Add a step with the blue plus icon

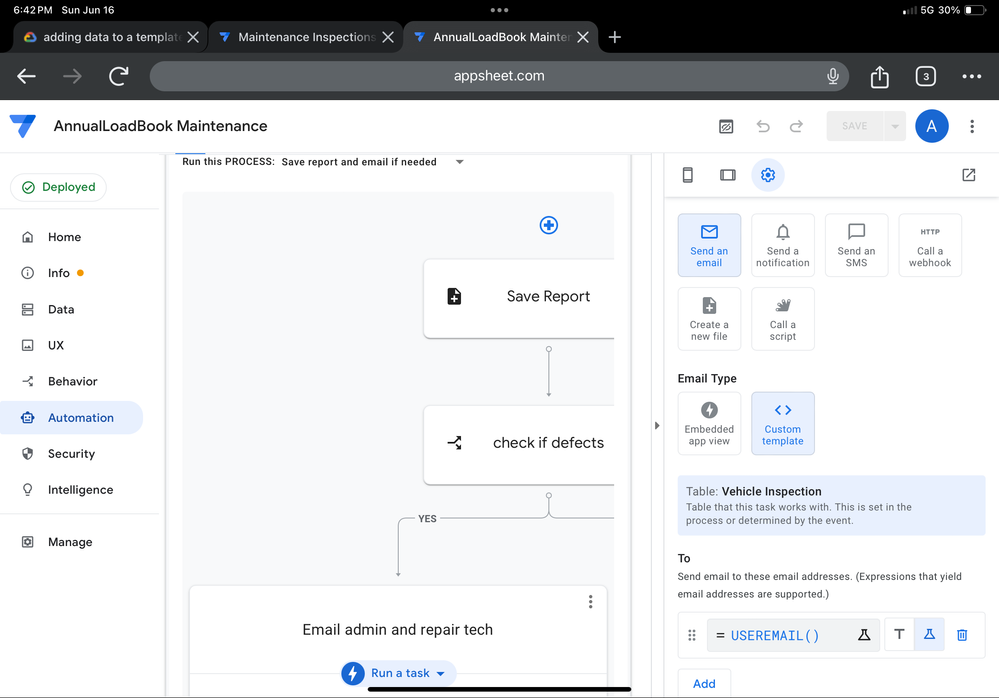(549, 225)
